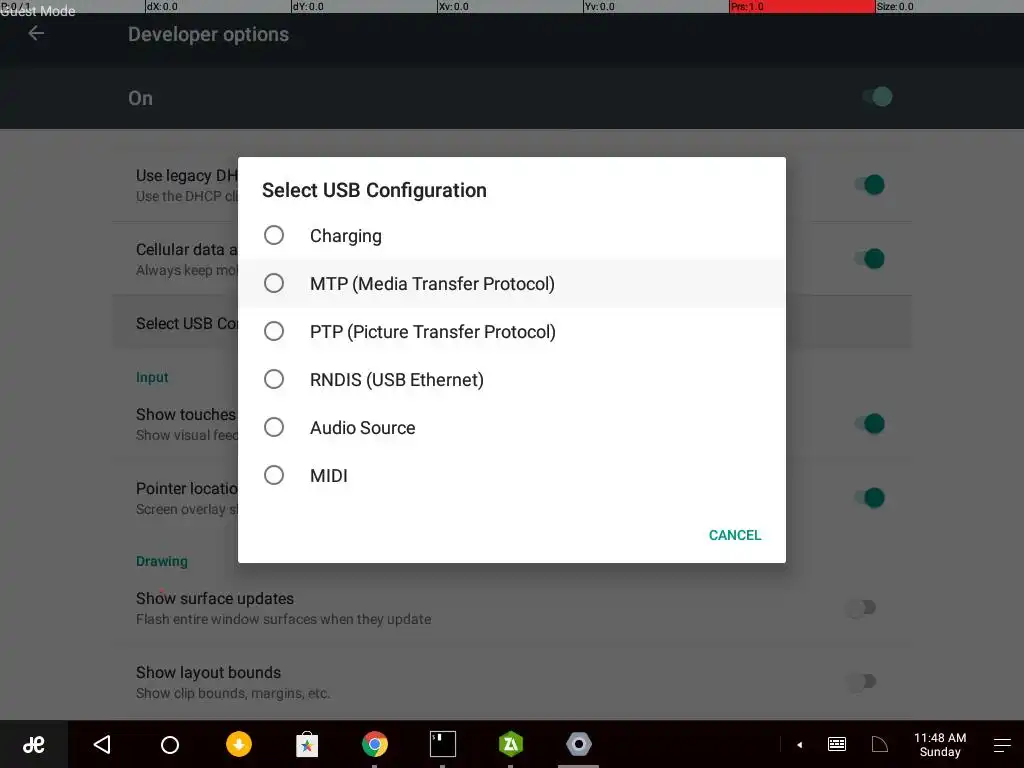Open the Jide start menu icon
This screenshot has width=1024, height=768.
point(34,744)
